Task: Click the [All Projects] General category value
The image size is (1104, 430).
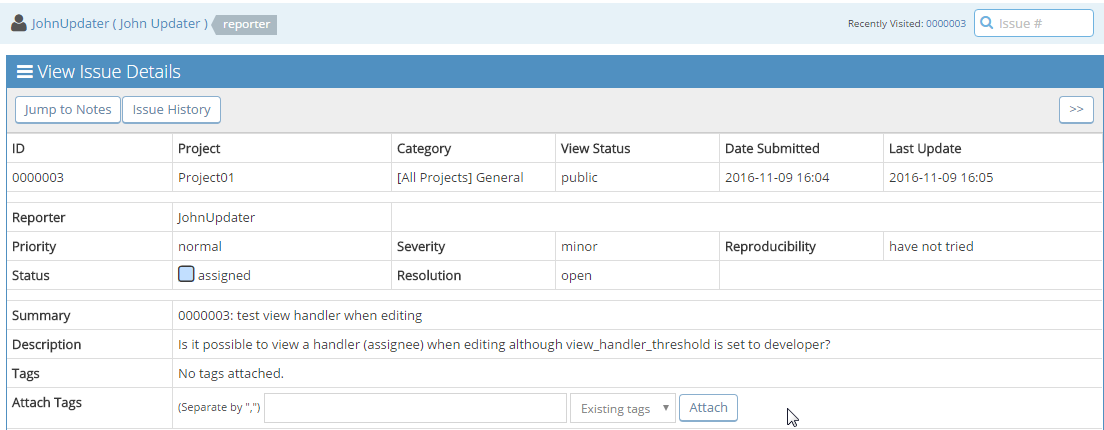Action: (x=460, y=178)
